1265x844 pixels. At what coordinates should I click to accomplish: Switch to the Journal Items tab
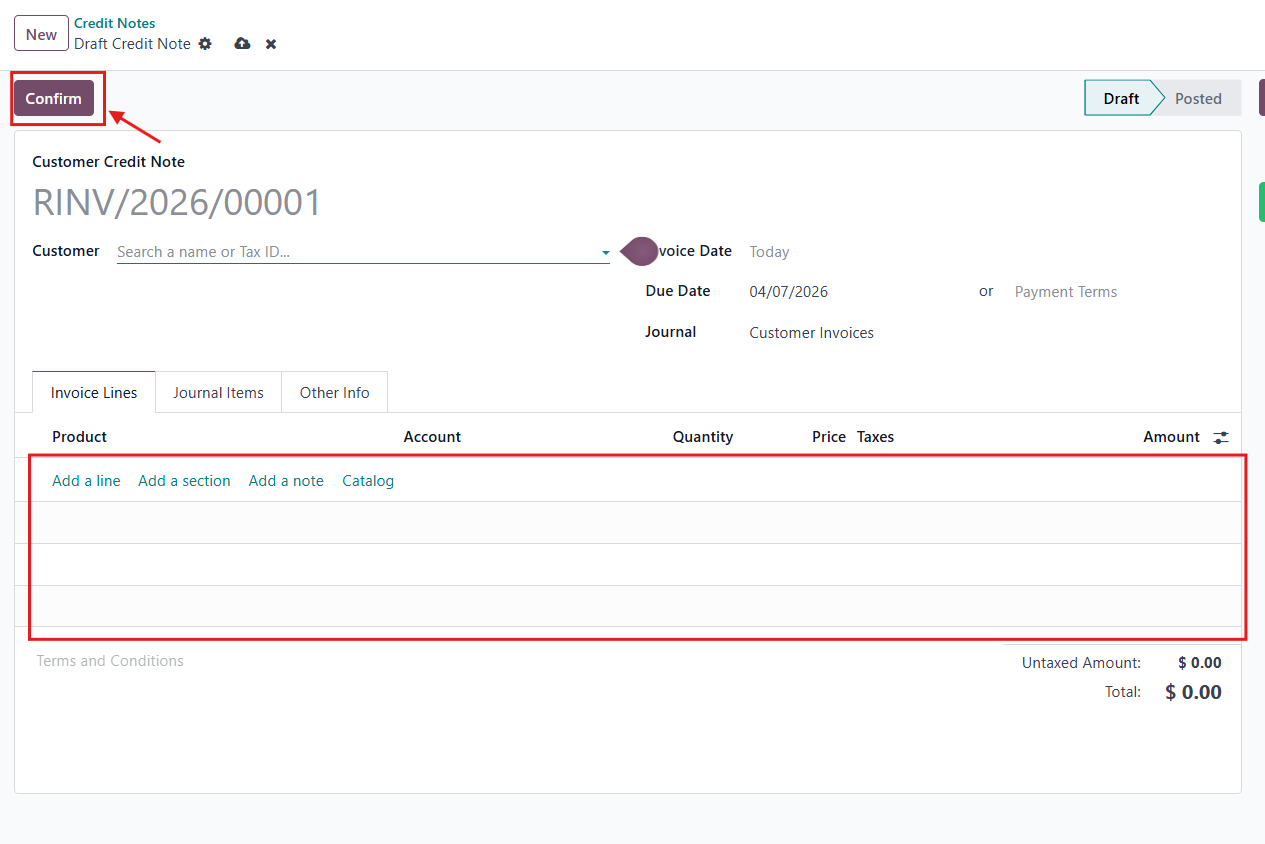218,393
